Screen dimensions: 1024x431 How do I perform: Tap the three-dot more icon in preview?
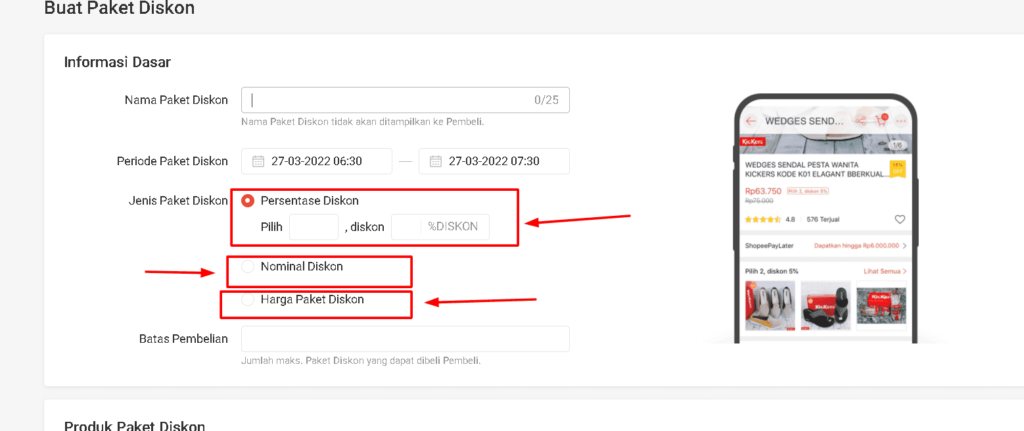[901, 121]
